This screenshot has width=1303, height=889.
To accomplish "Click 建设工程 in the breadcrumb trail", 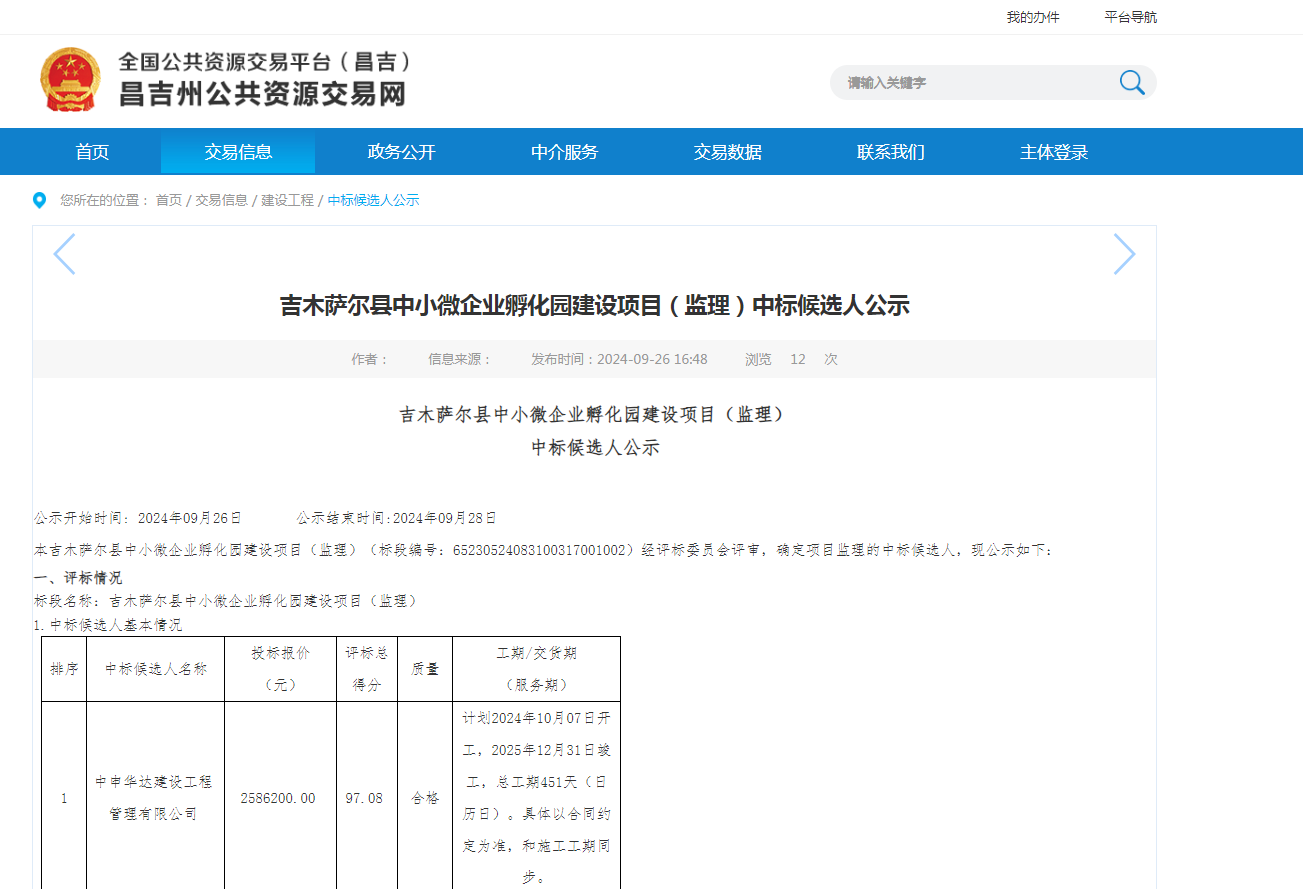I will point(287,200).
